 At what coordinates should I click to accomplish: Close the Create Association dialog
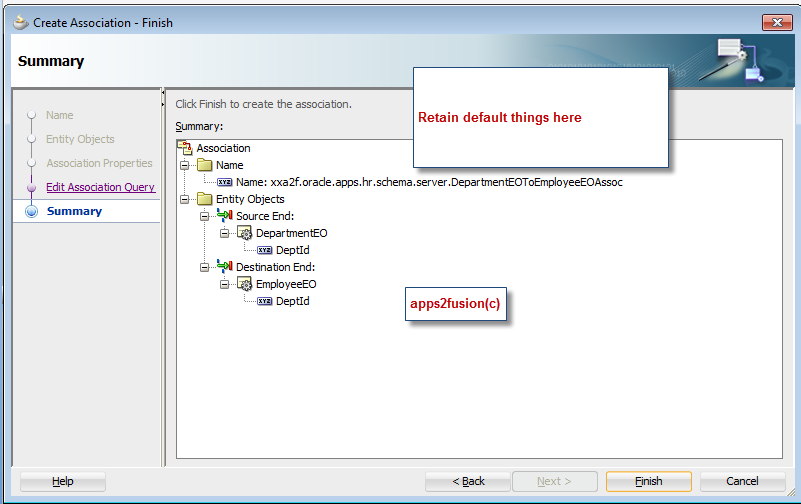(778, 22)
